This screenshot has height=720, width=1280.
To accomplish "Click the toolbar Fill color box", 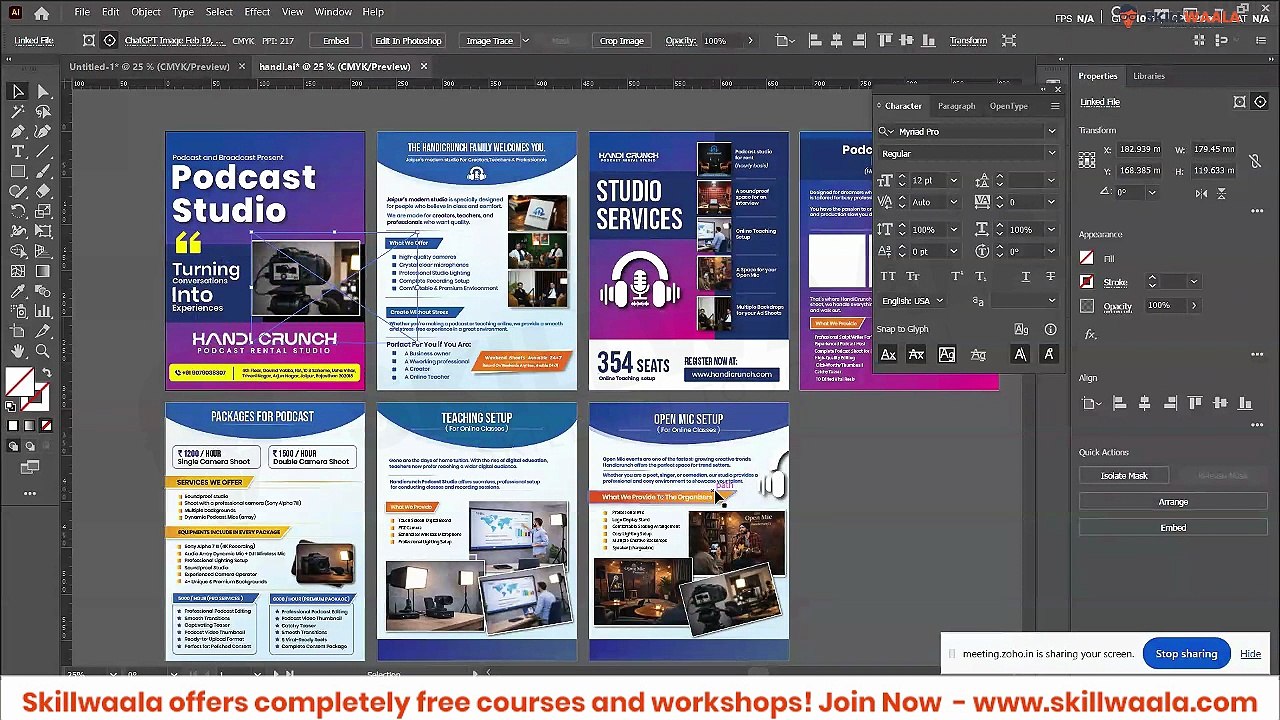I will [x=19, y=383].
